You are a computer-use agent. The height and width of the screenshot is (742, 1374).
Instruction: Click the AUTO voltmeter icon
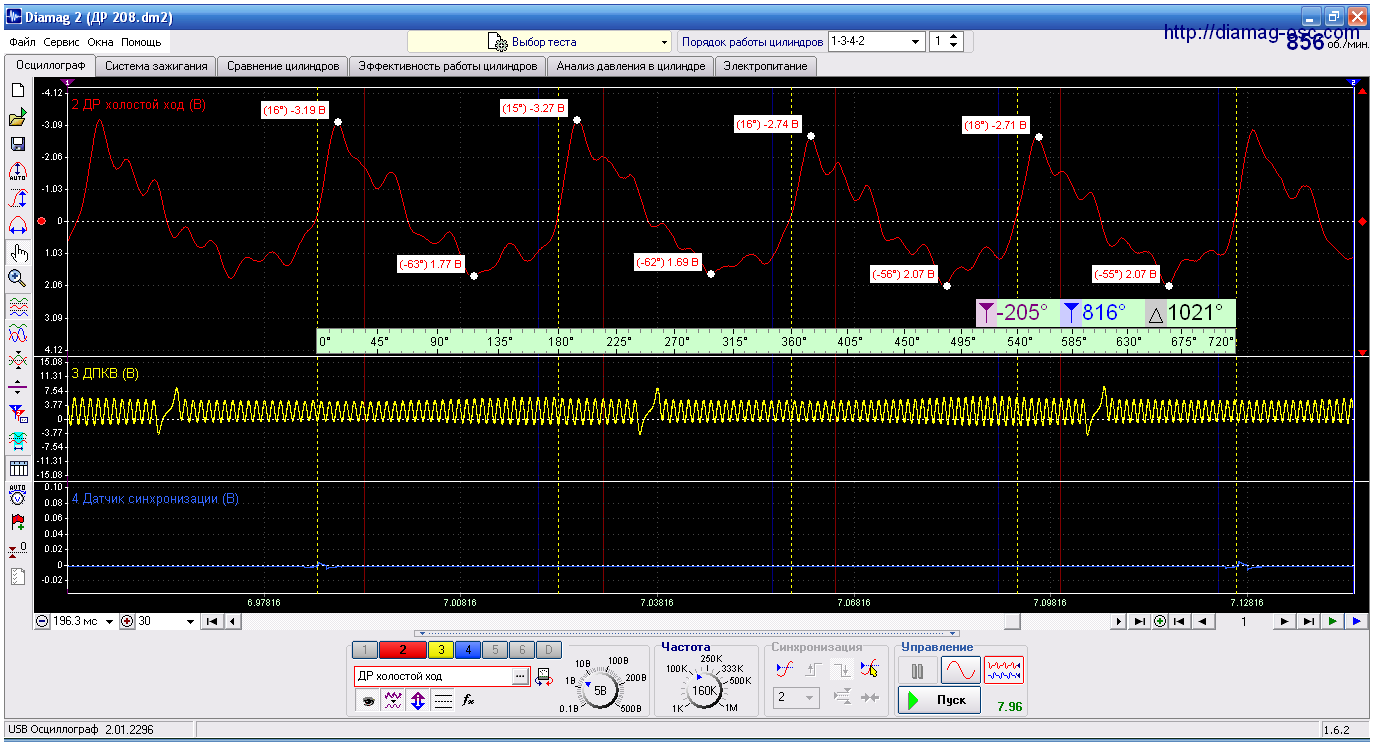(17, 495)
